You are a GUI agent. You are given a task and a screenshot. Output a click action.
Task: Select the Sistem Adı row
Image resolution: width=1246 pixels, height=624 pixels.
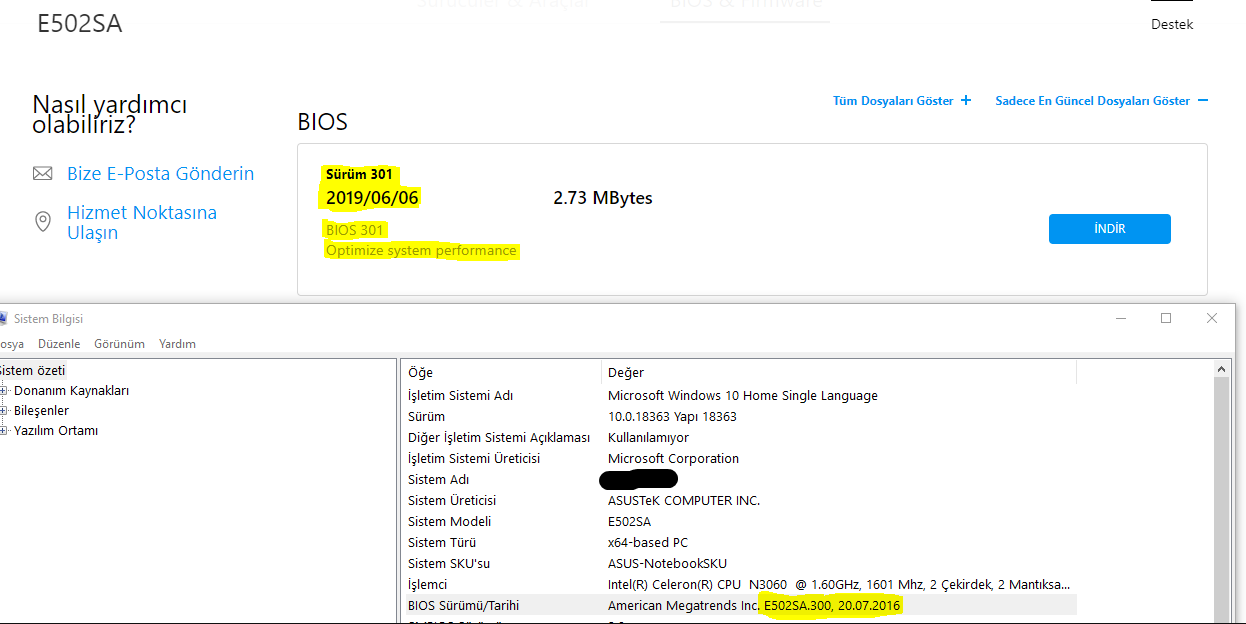point(739,480)
